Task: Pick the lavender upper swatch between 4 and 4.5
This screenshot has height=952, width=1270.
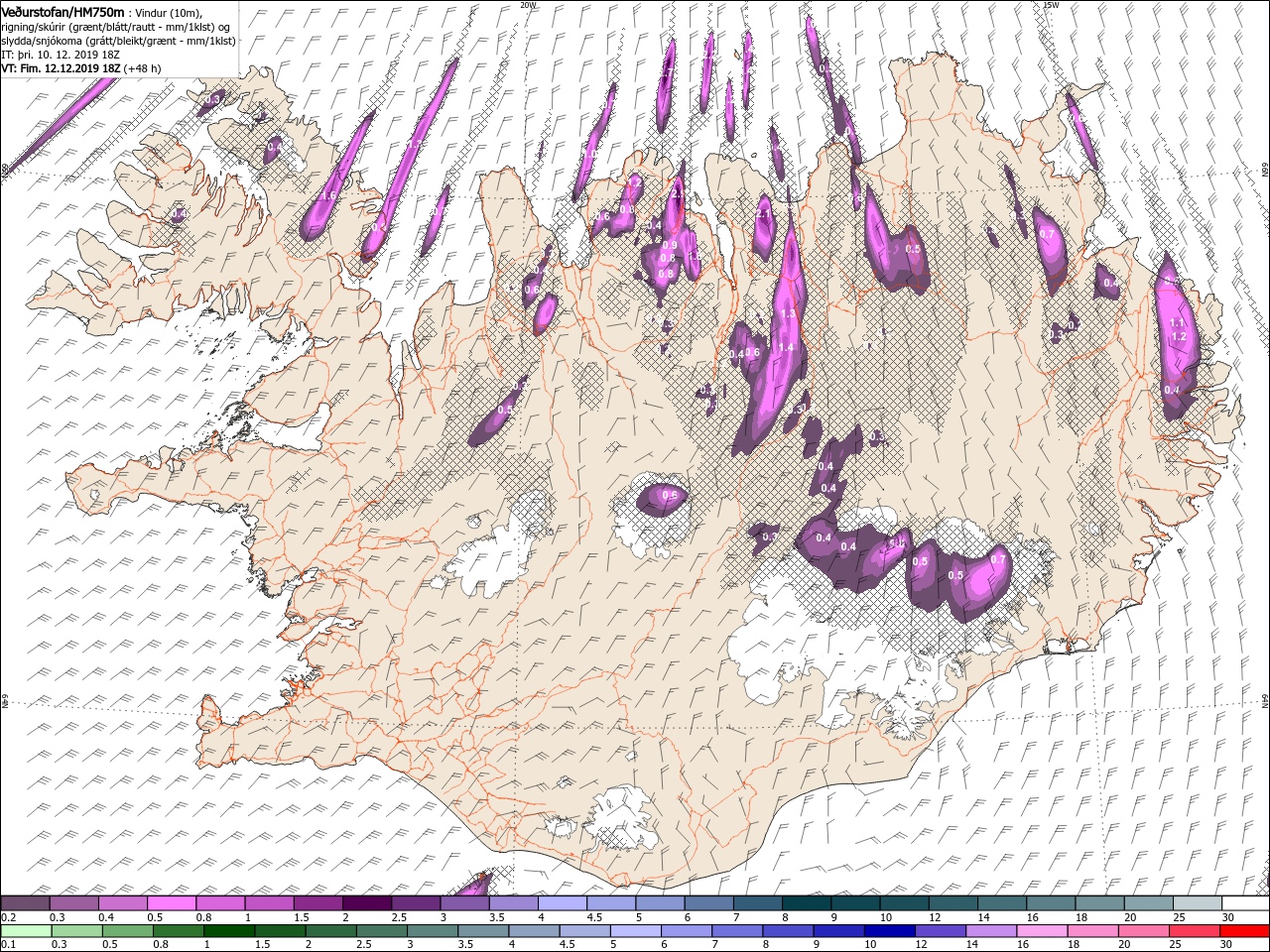Action: click(x=563, y=903)
